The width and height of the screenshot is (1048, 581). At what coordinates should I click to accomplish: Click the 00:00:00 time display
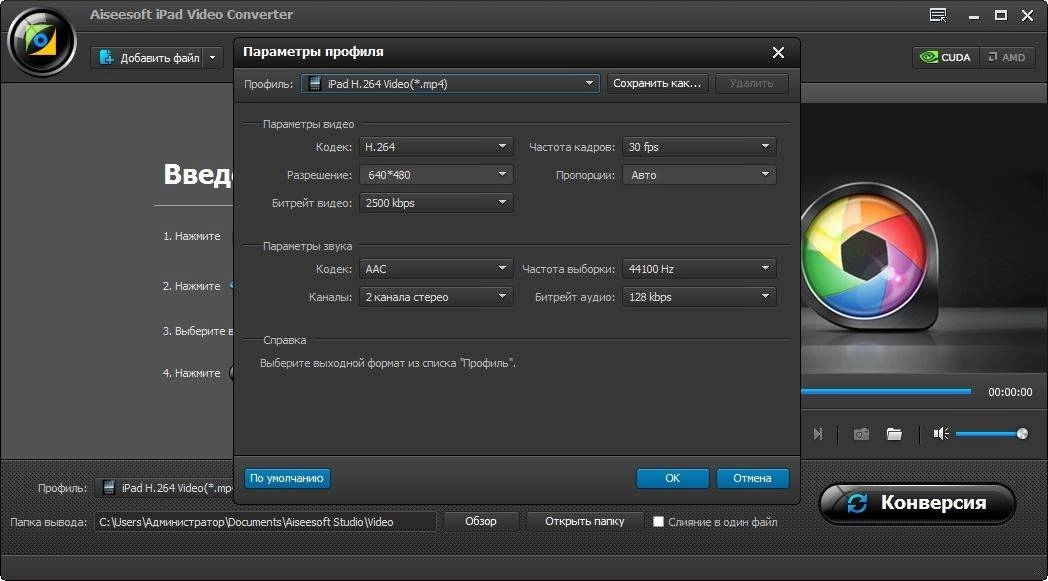[x=1010, y=392]
